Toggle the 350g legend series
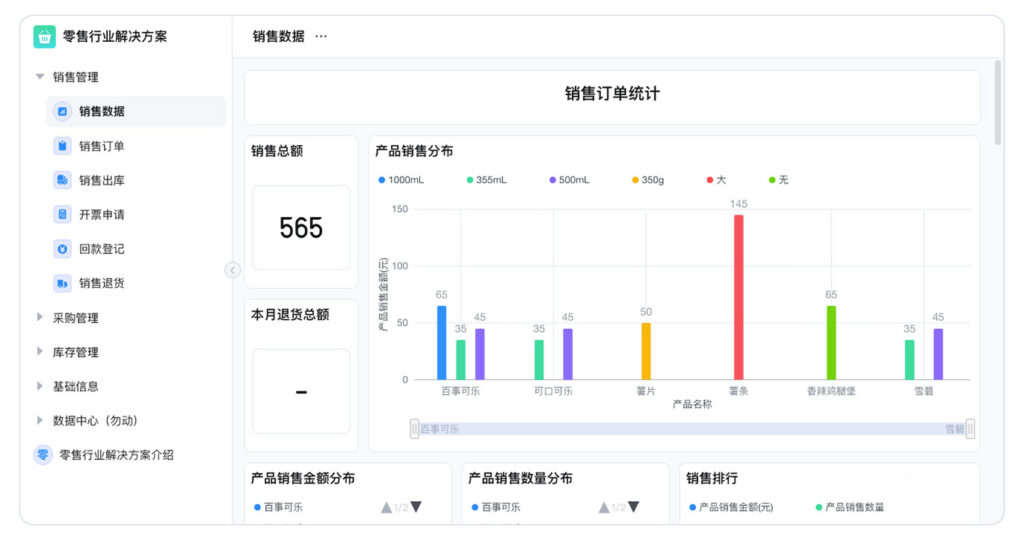 [x=647, y=180]
